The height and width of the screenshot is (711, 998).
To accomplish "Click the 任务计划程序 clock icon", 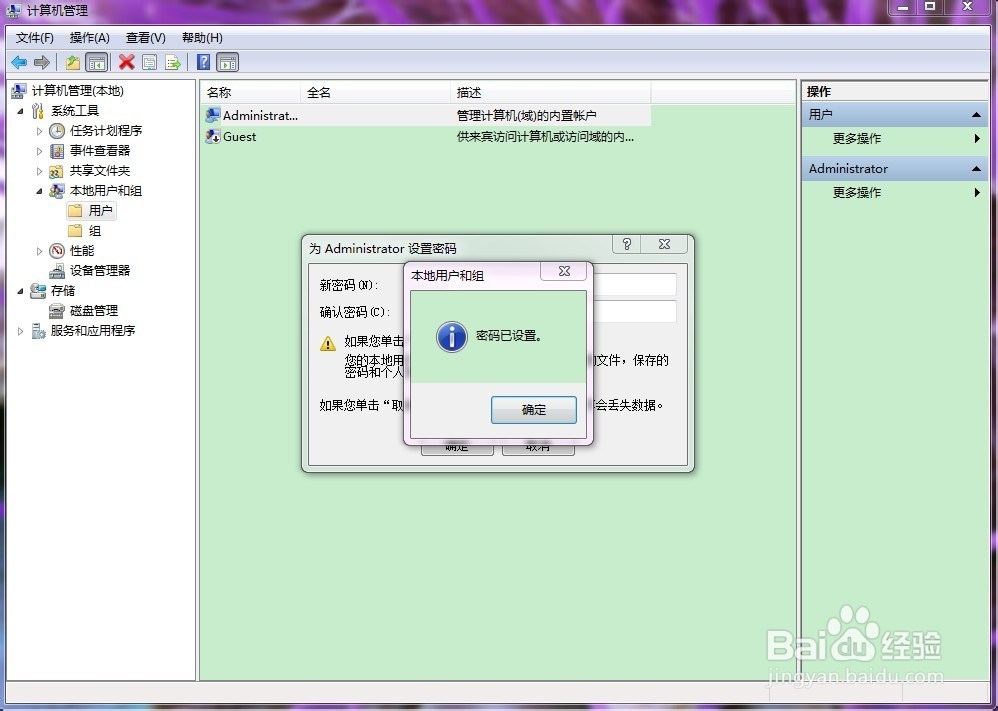I will (x=57, y=130).
